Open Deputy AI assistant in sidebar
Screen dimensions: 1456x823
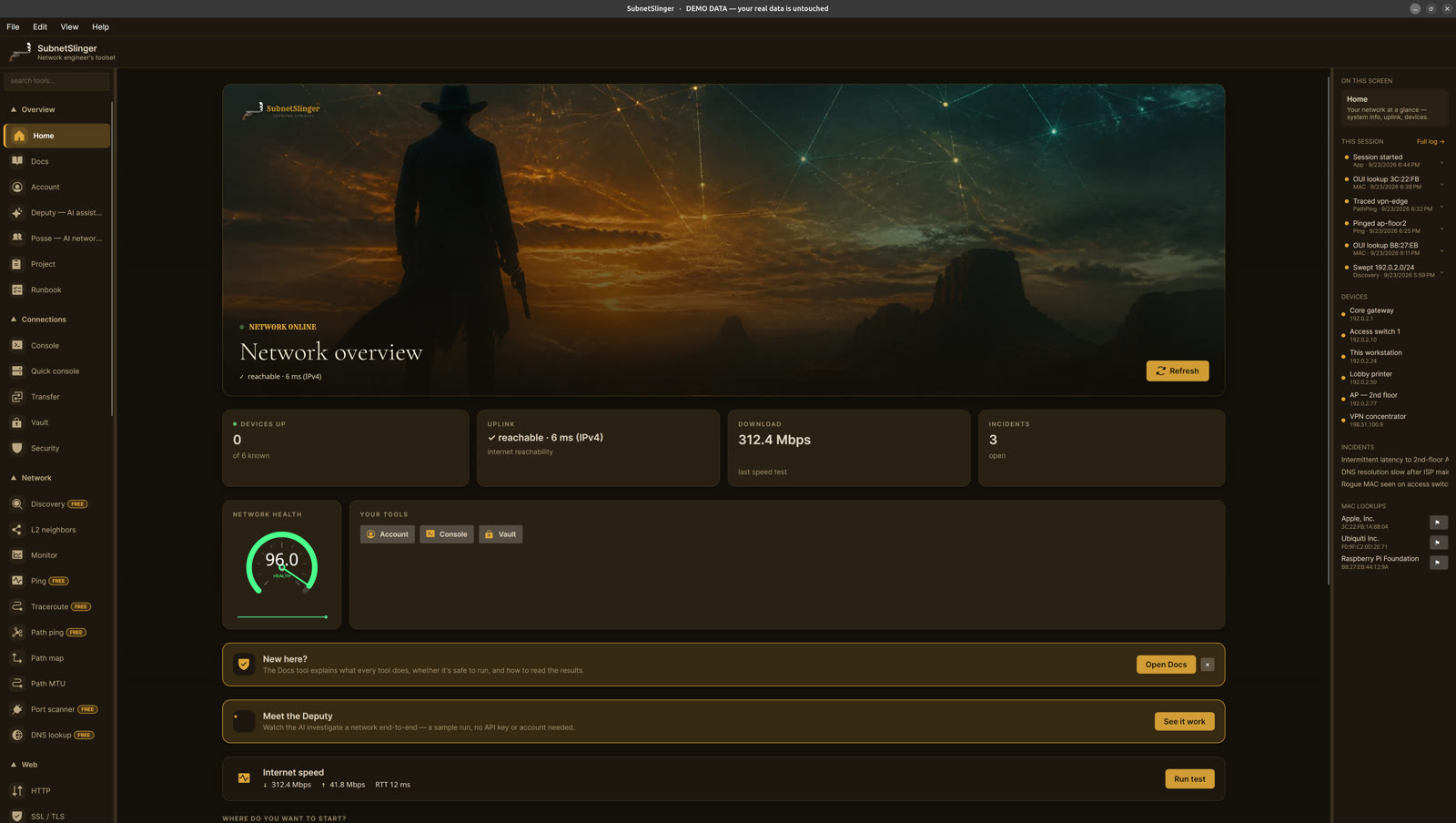point(56,212)
